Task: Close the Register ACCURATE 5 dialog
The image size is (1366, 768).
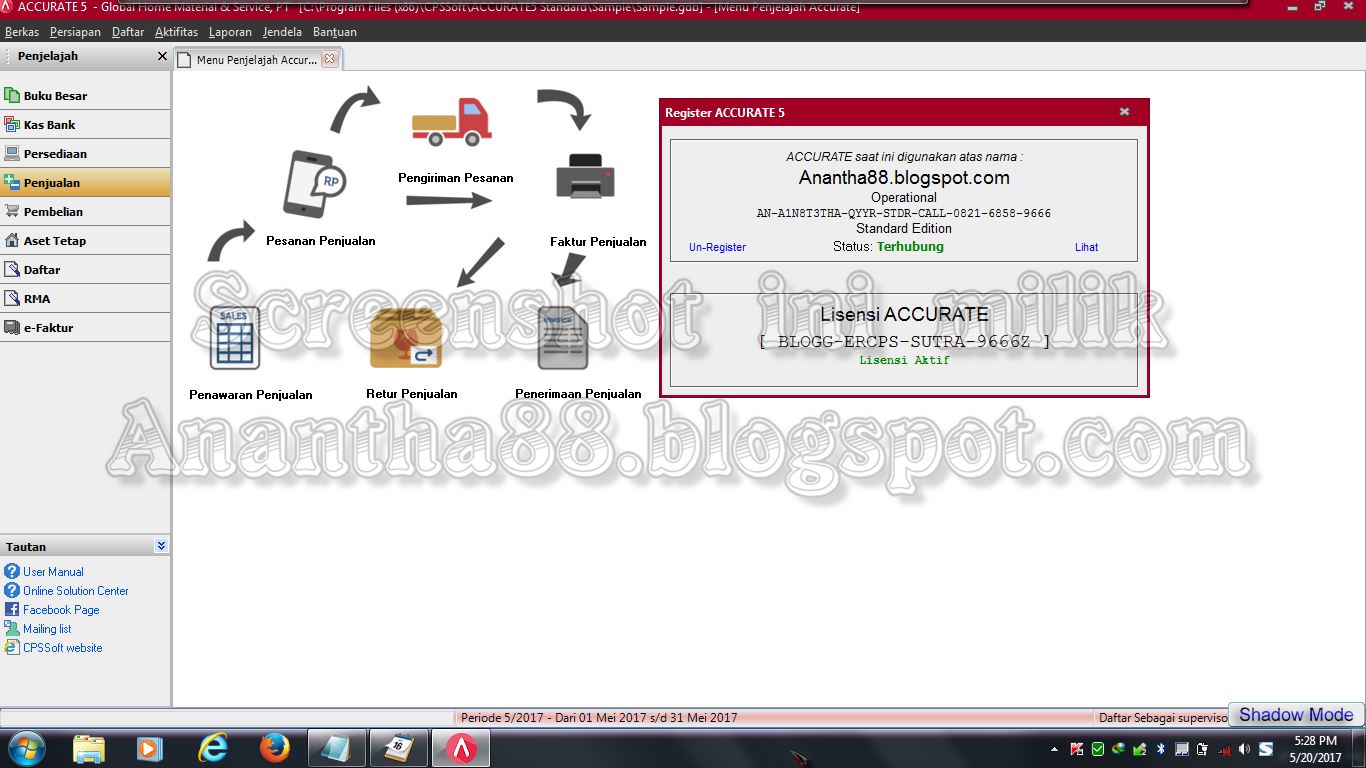Action: (1124, 112)
